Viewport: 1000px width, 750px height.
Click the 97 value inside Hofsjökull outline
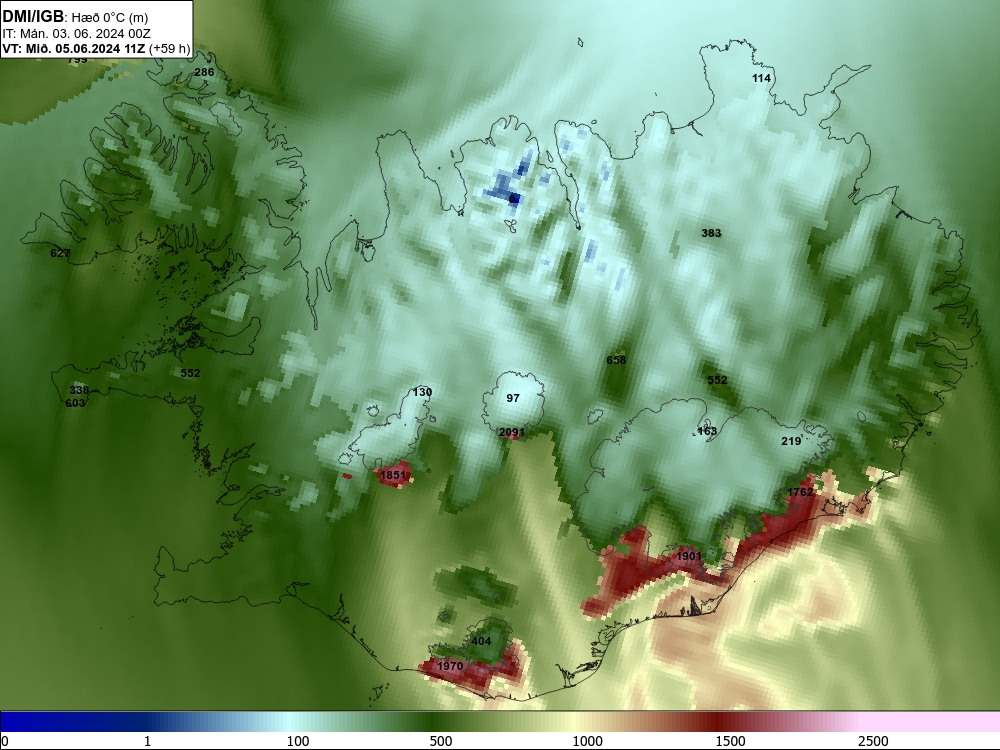pyautogui.click(x=513, y=398)
